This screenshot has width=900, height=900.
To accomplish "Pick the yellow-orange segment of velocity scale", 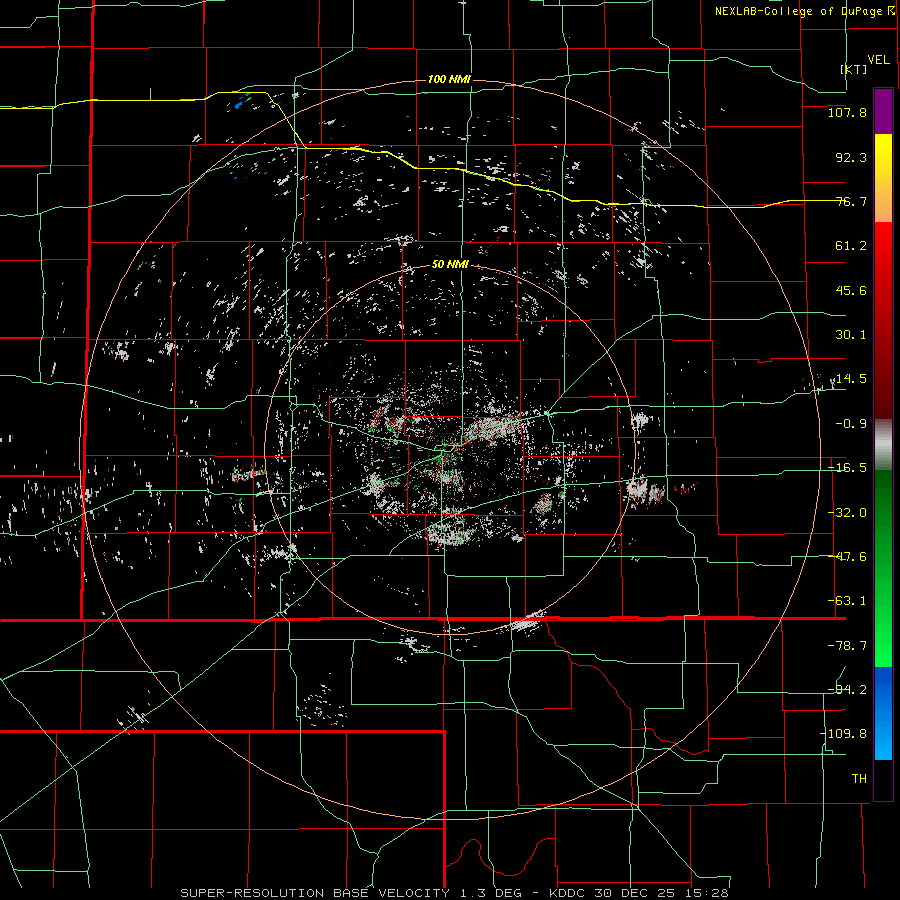I will pyautogui.click(x=883, y=178).
